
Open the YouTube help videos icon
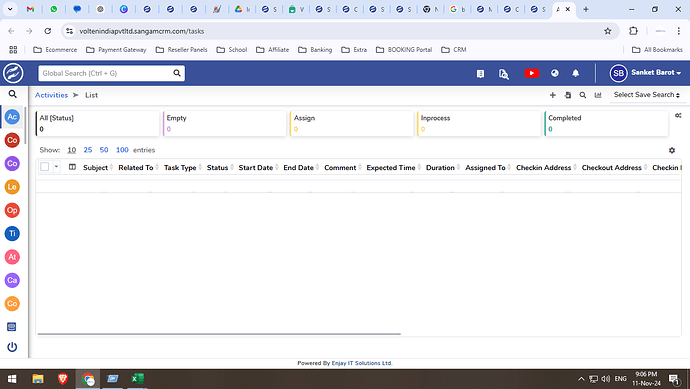[531, 73]
